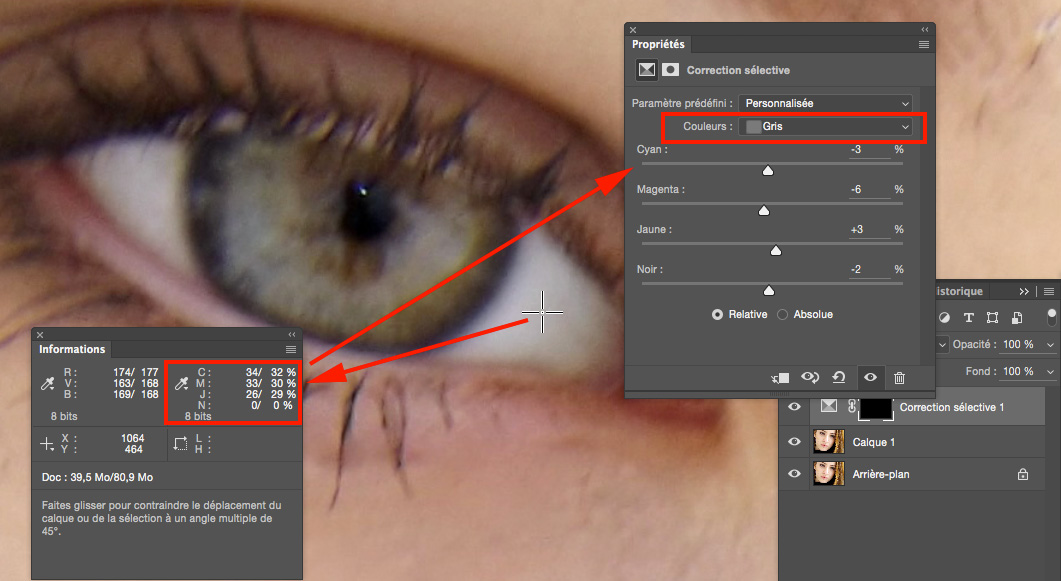1061x581 pixels.
Task: Reset adjustment to defaults with the curved arrow icon
Action: [840, 377]
